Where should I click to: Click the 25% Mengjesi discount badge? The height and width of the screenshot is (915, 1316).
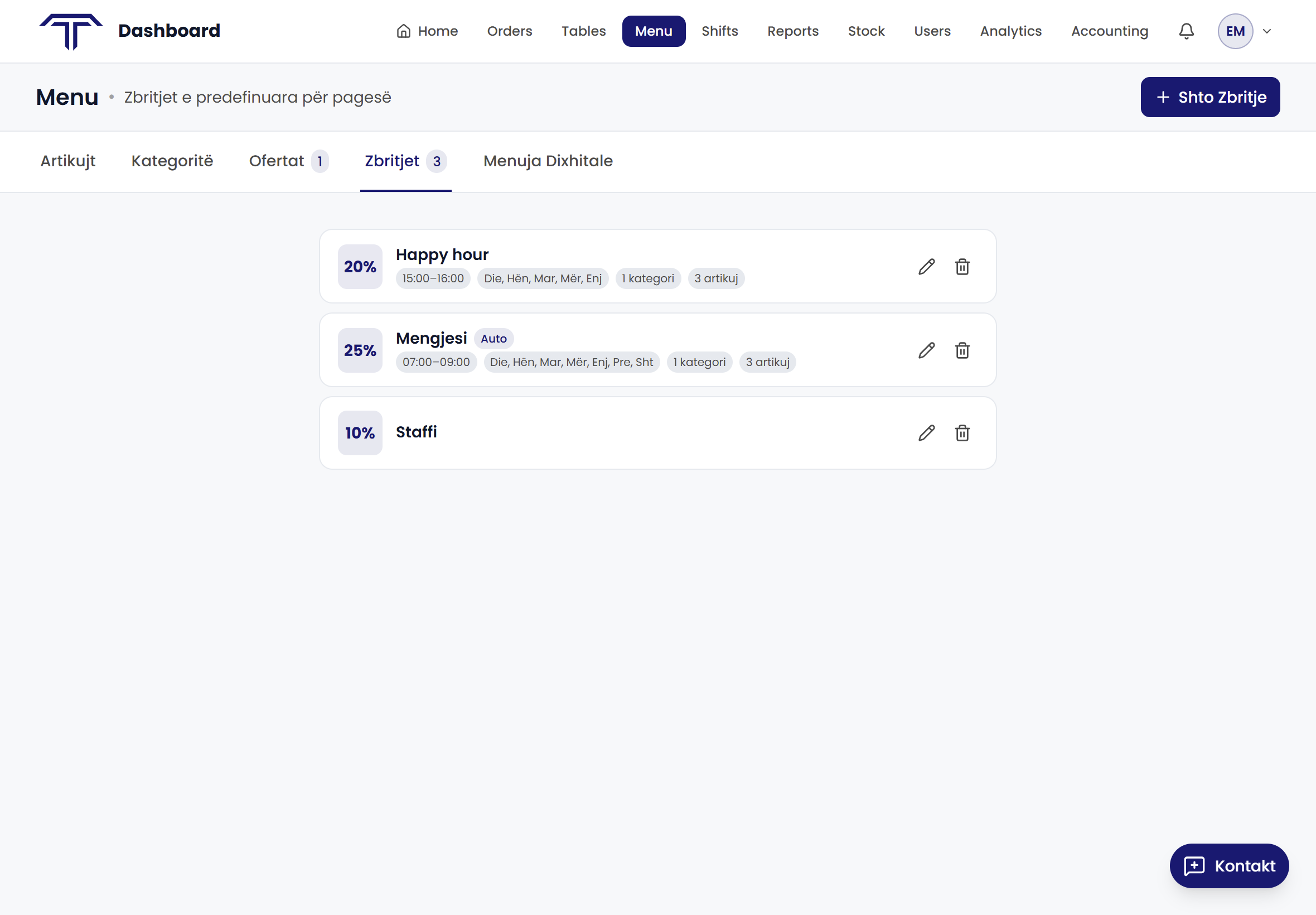(x=360, y=350)
